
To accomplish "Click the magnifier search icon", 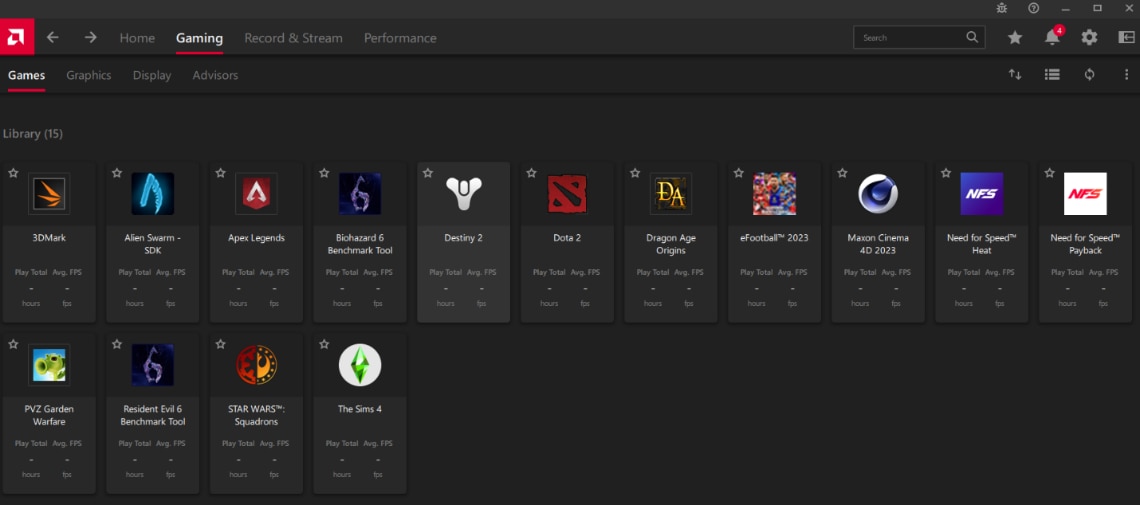I will pos(972,37).
